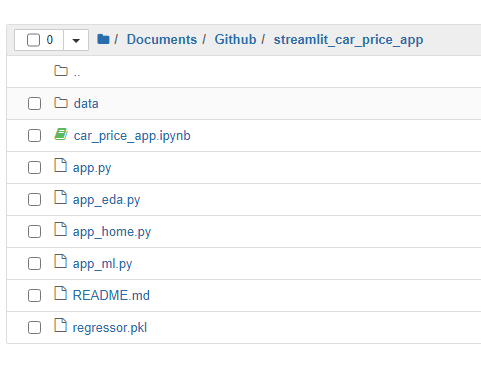Tick the checkbox for app_eda.py

[34, 199]
